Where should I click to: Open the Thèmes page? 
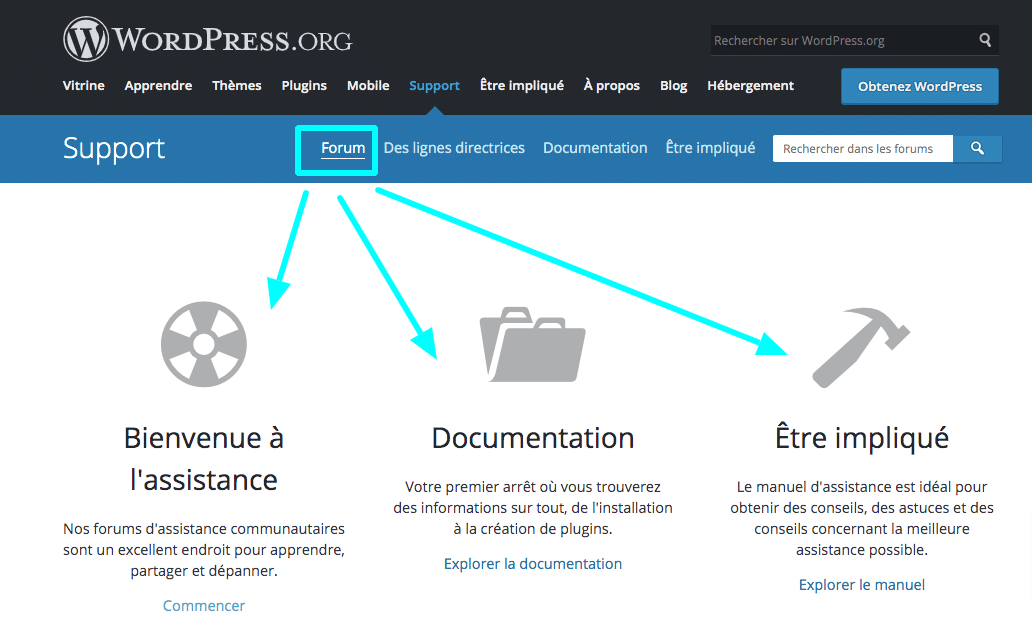[236, 86]
